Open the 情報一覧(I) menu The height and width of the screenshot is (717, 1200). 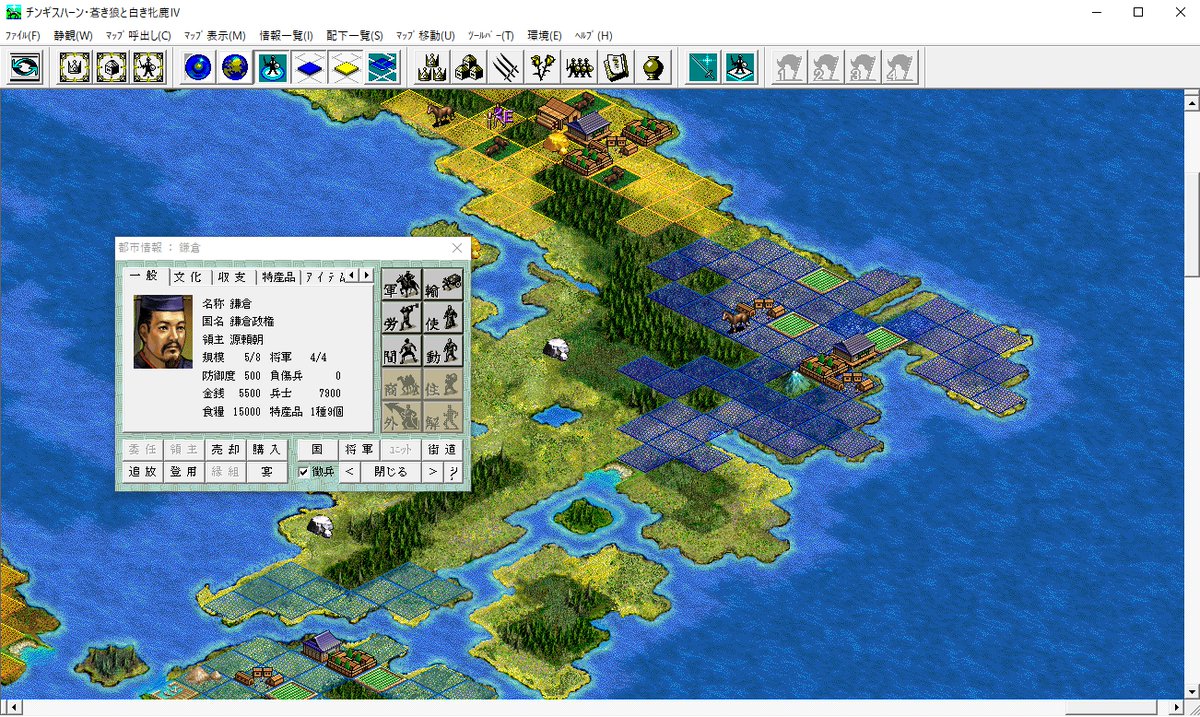pos(286,35)
